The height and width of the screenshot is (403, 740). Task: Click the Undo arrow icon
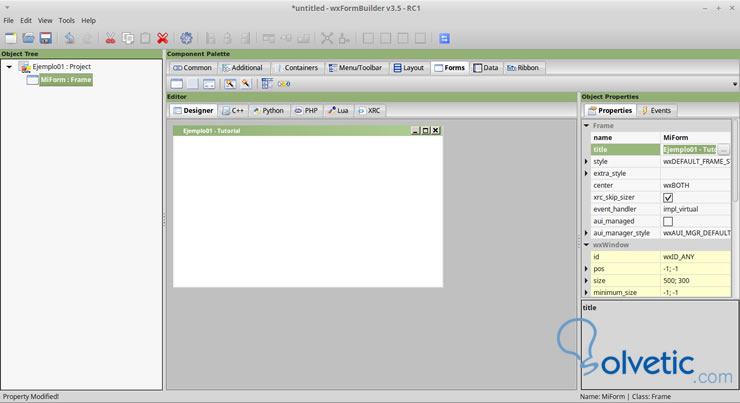pos(69,38)
